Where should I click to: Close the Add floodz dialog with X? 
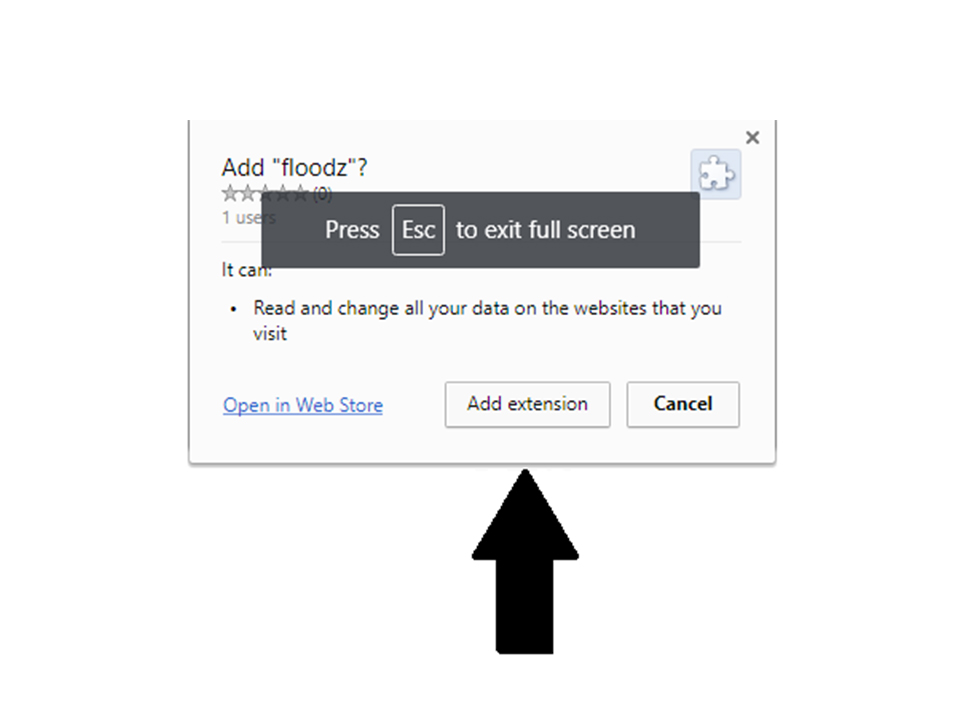pyautogui.click(x=752, y=138)
